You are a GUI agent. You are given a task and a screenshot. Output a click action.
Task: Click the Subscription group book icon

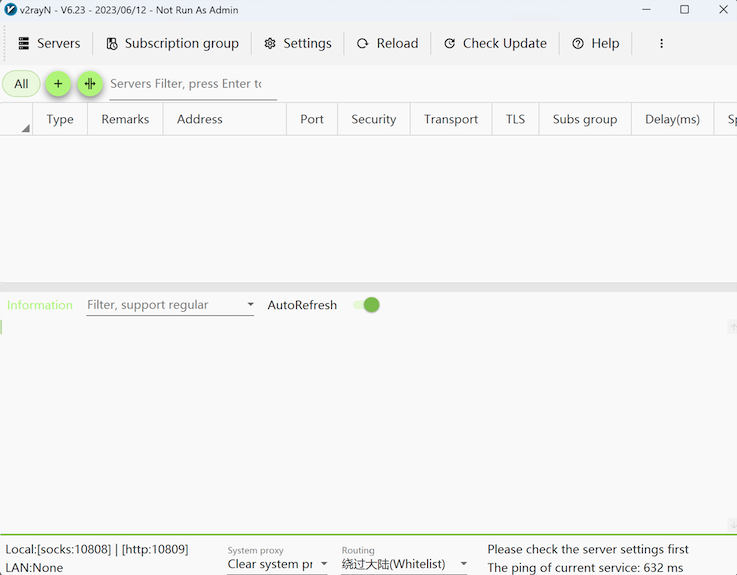click(112, 44)
